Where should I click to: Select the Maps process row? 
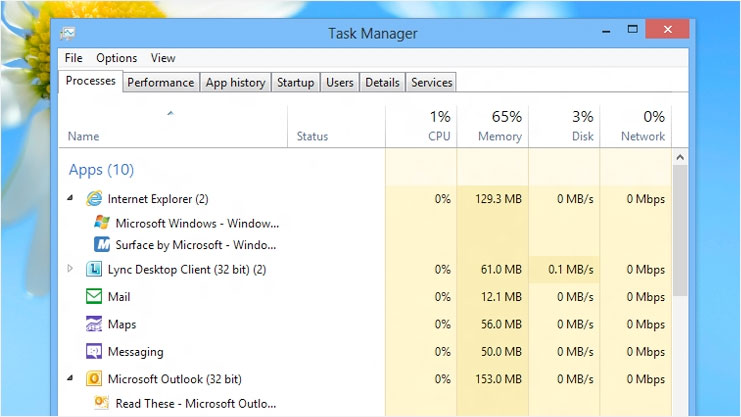click(365, 324)
